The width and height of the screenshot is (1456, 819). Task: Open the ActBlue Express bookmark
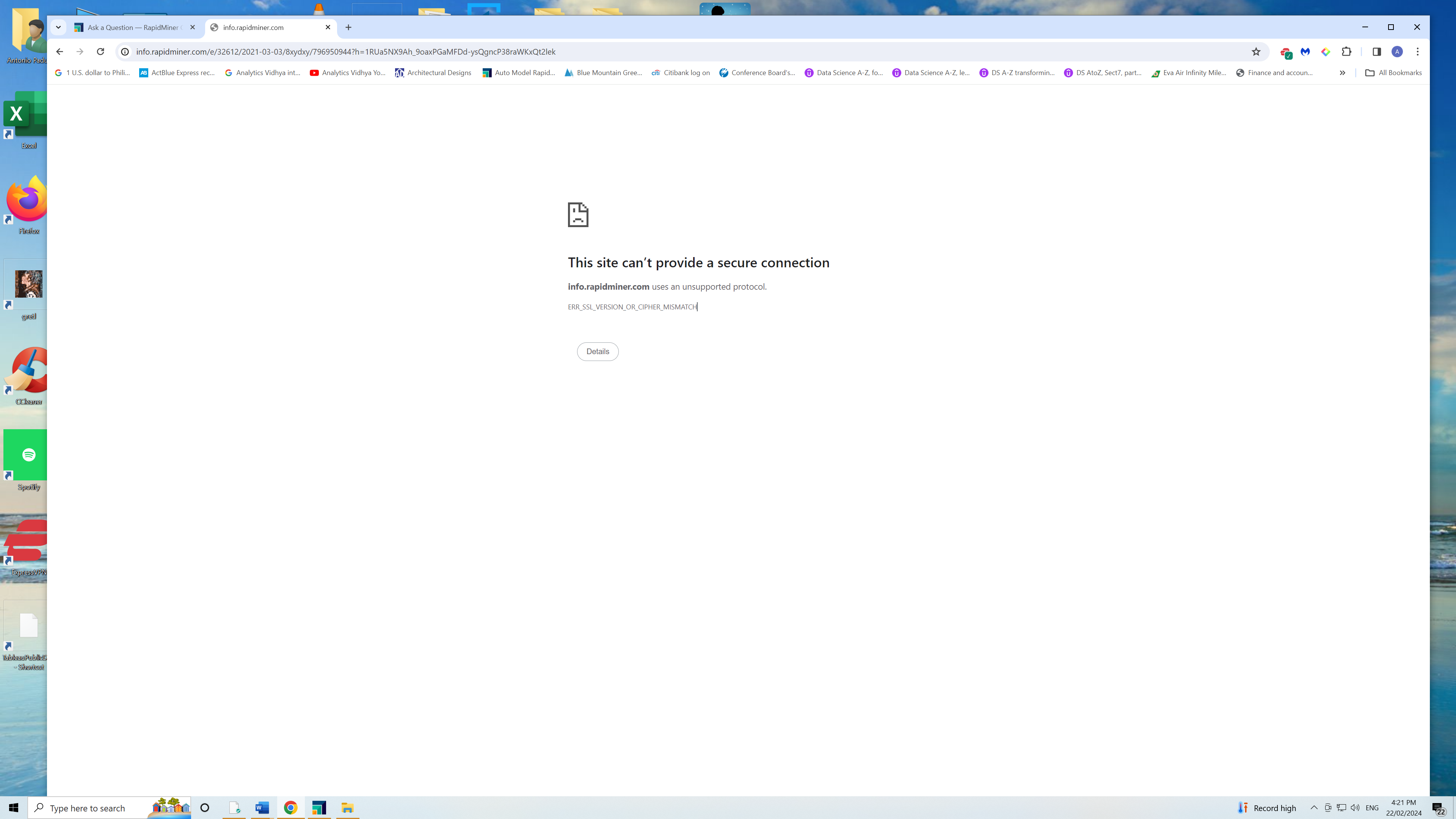[x=177, y=72]
